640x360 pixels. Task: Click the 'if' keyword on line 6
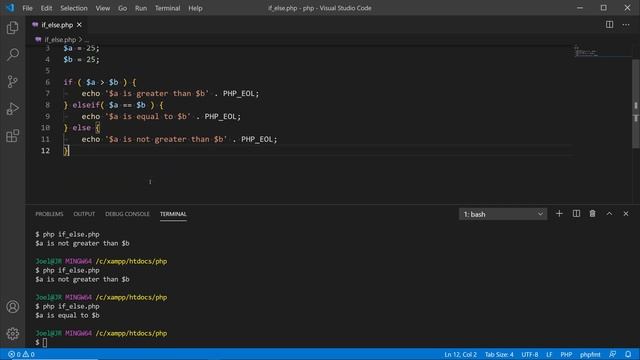point(68,82)
